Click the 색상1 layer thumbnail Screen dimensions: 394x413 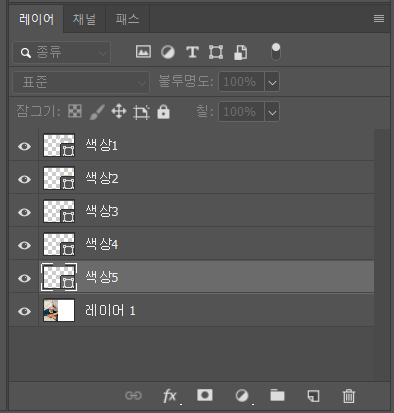(59, 145)
